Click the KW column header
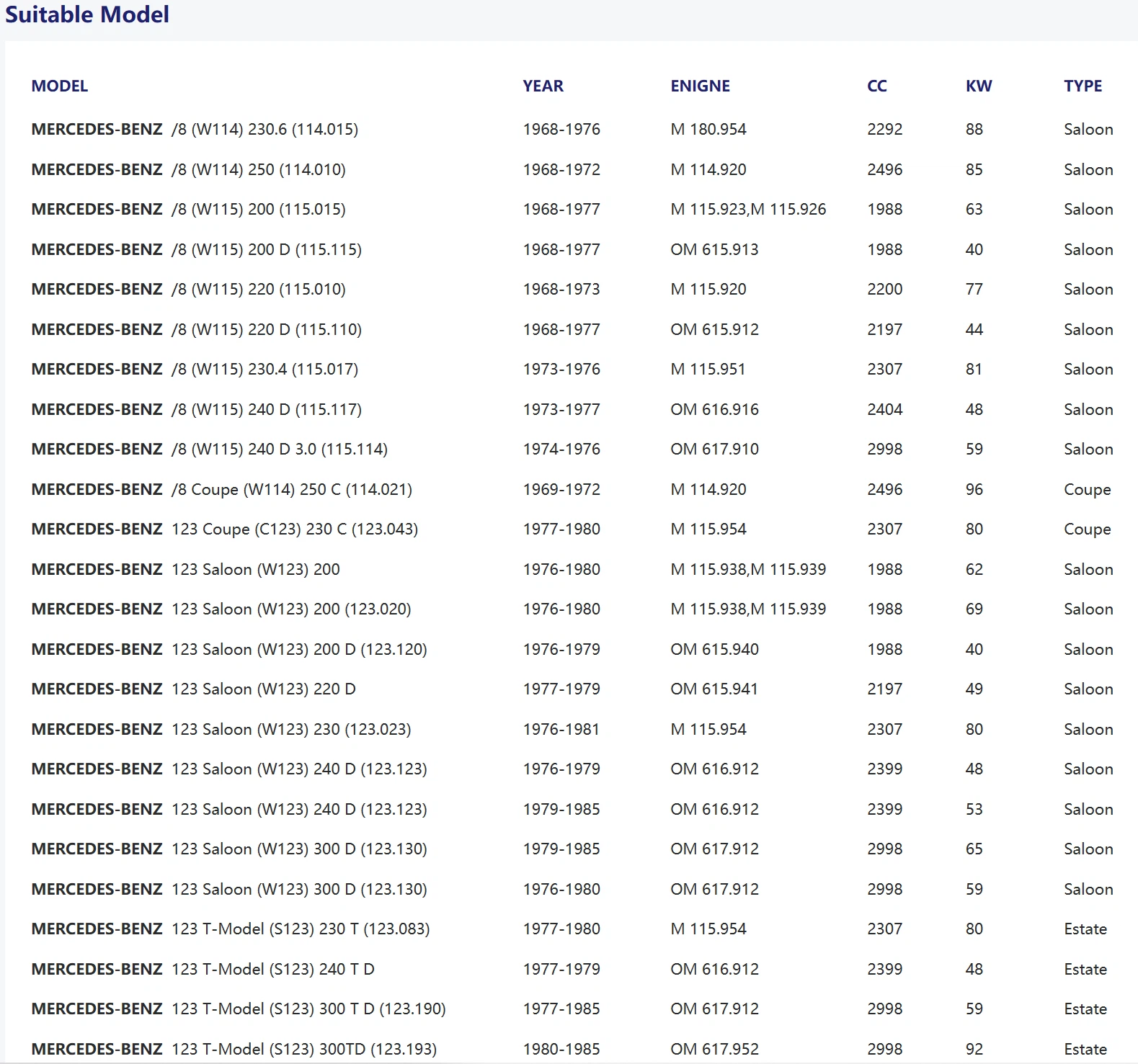1138x1064 pixels. click(x=979, y=86)
